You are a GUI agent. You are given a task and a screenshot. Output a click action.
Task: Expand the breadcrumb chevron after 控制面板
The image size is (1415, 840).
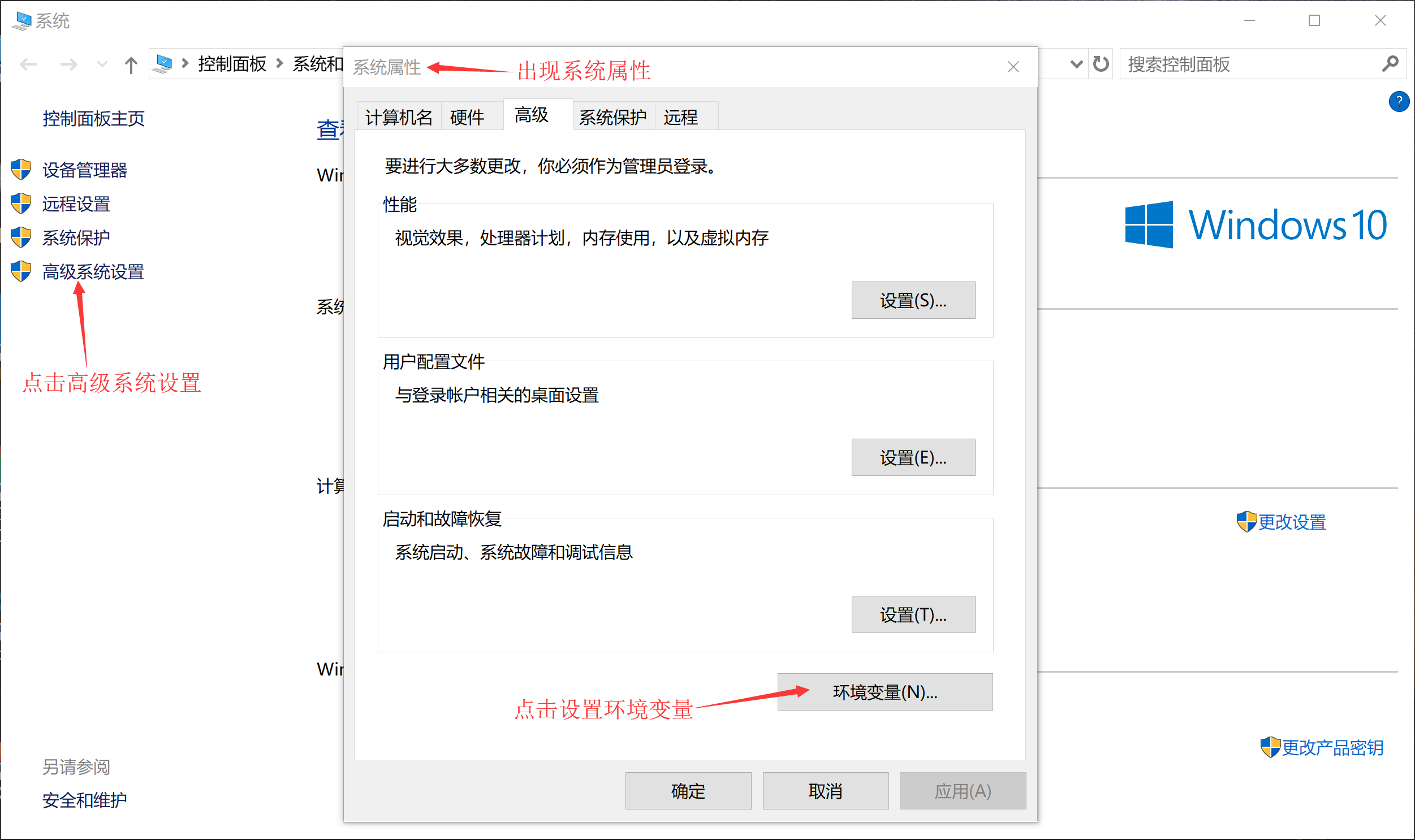coord(279,64)
